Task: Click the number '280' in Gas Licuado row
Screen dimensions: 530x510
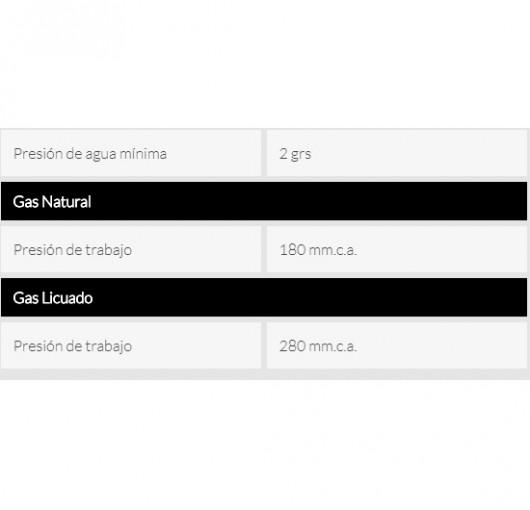Action: click(292, 346)
